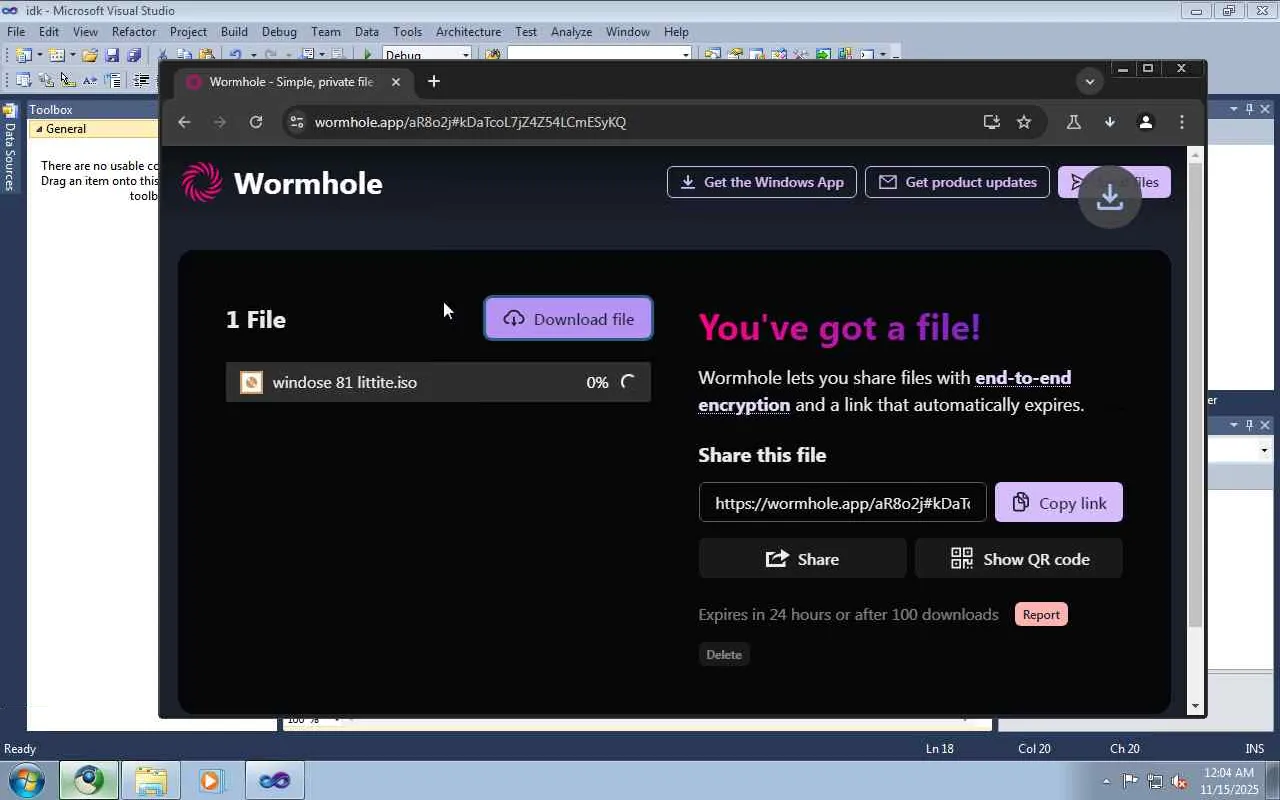Follow the end-to-end encryption link
The image size is (1280, 800).
click(x=885, y=391)
